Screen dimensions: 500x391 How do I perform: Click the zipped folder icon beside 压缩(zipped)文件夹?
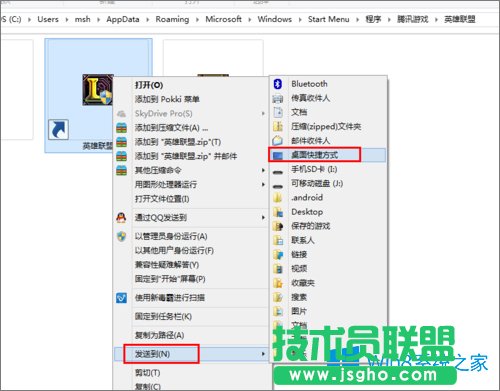(278, 127)
